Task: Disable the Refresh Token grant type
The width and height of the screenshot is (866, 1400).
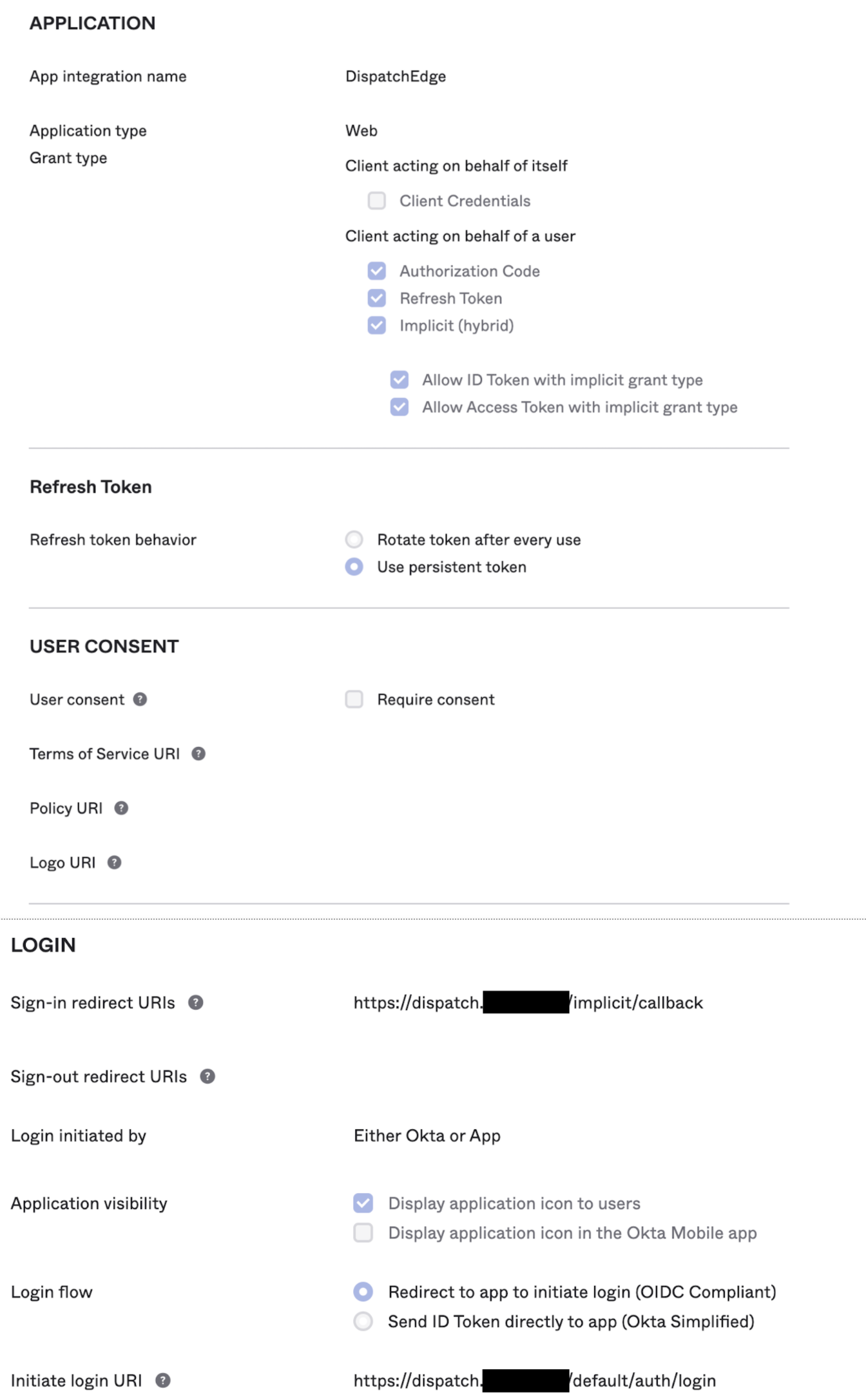Action: [x=376, y=298]
